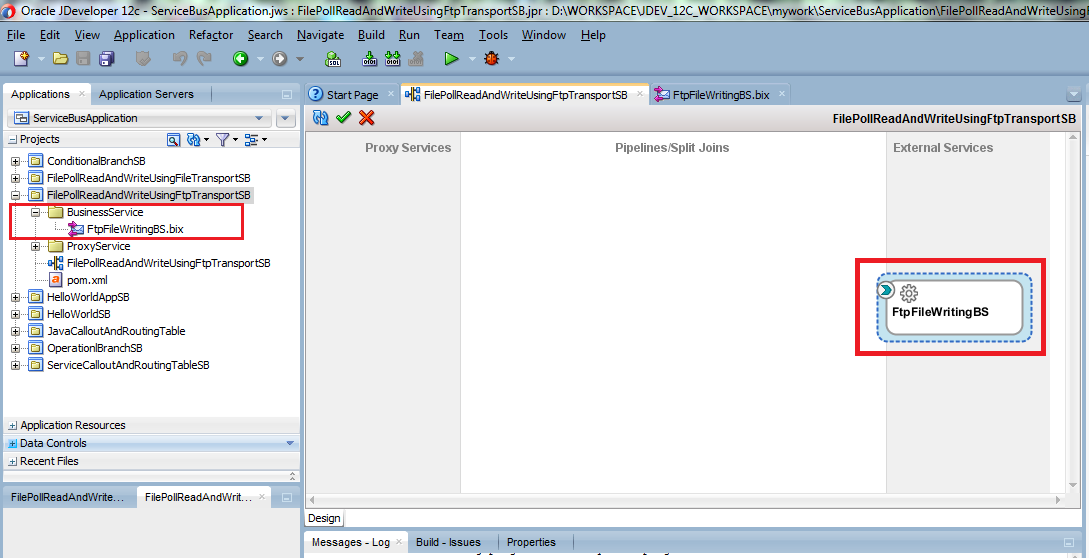
Task: Open the application menu arrow button beside the combo box
Action: (285, 118)
